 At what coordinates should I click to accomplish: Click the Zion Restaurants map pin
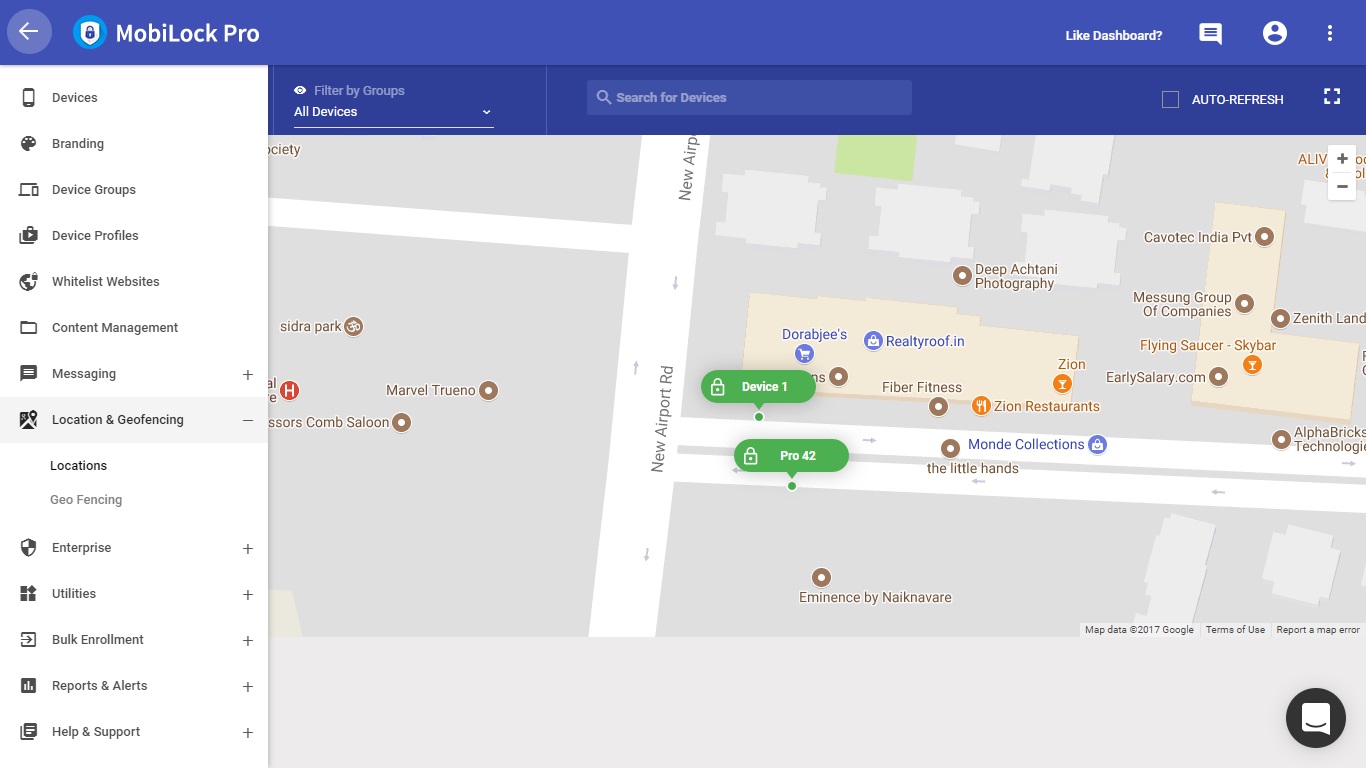(x=981, y=405)
